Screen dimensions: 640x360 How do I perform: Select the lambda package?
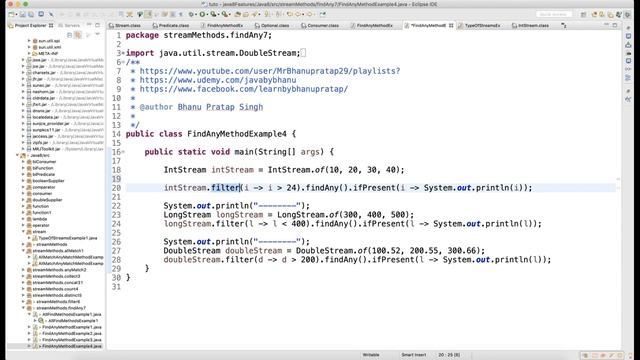tap(40, 219)
